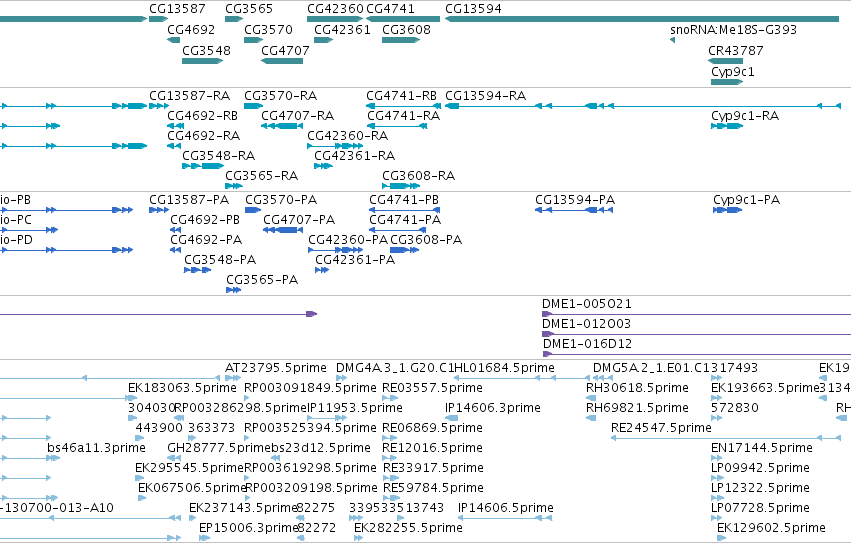Select the EK129602.5prime EST label
Viewport: 851px width, 543px height.
click(x=771, y=528)
